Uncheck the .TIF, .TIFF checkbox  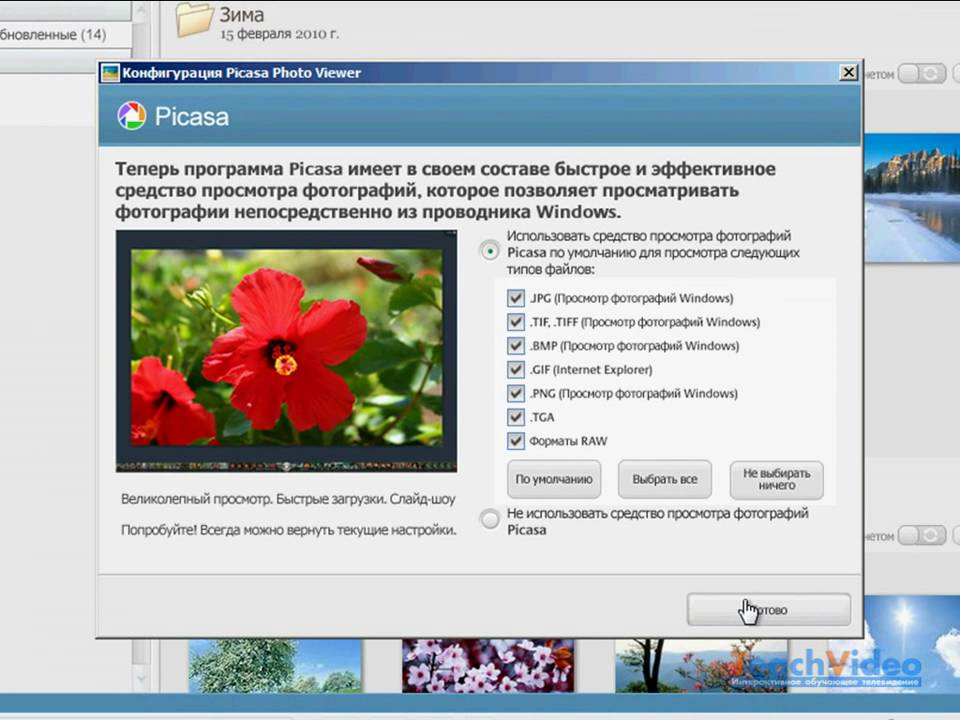pos(516,322)
